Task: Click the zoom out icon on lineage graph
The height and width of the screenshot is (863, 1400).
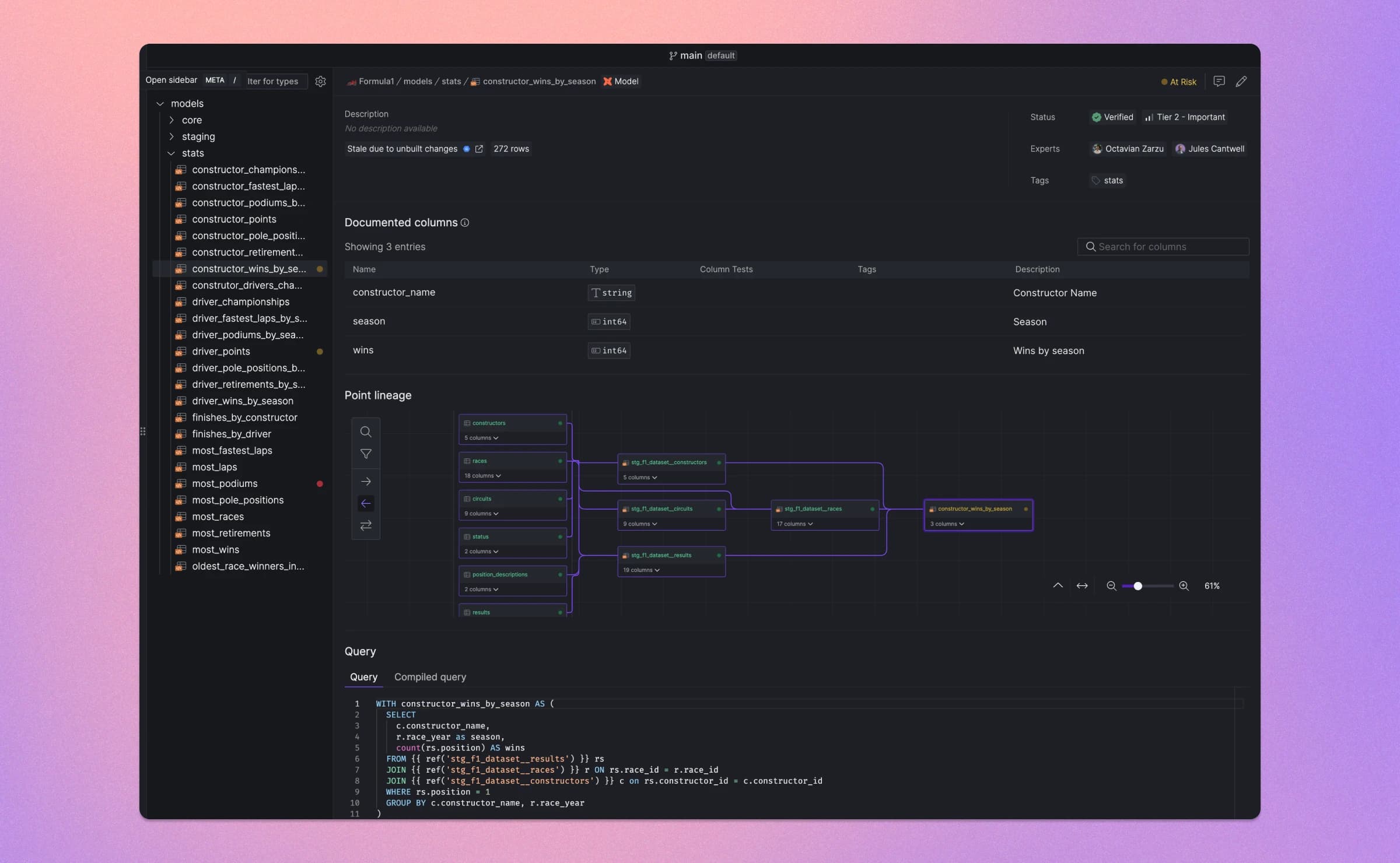Action: (x=1111, y=585)
